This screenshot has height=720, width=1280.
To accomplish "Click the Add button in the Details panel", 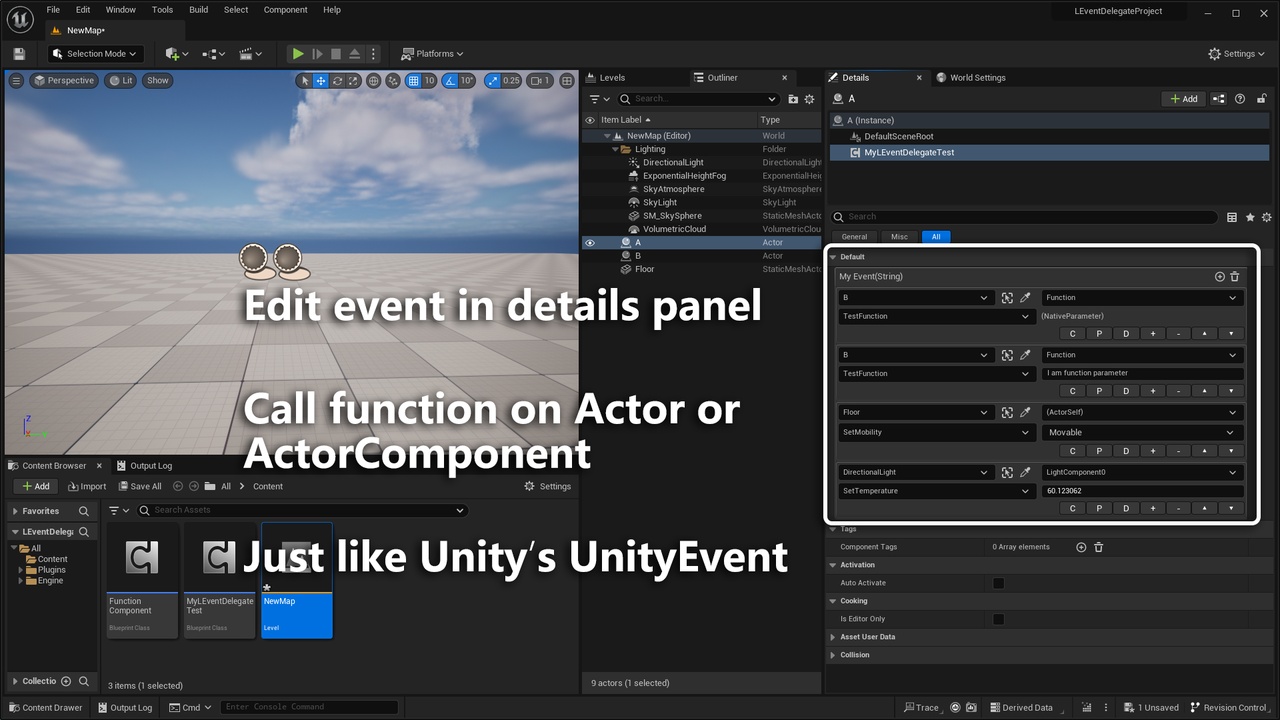I will (1183, 99).
